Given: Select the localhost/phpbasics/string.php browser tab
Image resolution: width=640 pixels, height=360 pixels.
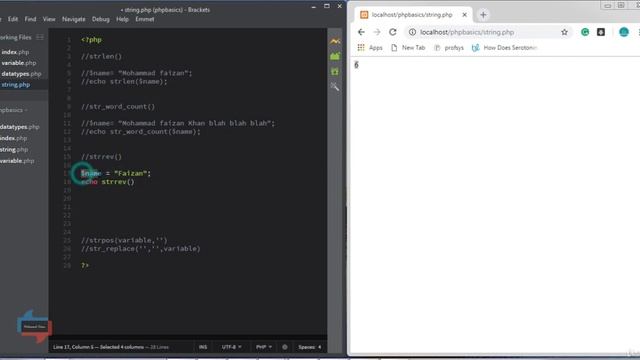Looking at the screenshot, I should 412,15.
